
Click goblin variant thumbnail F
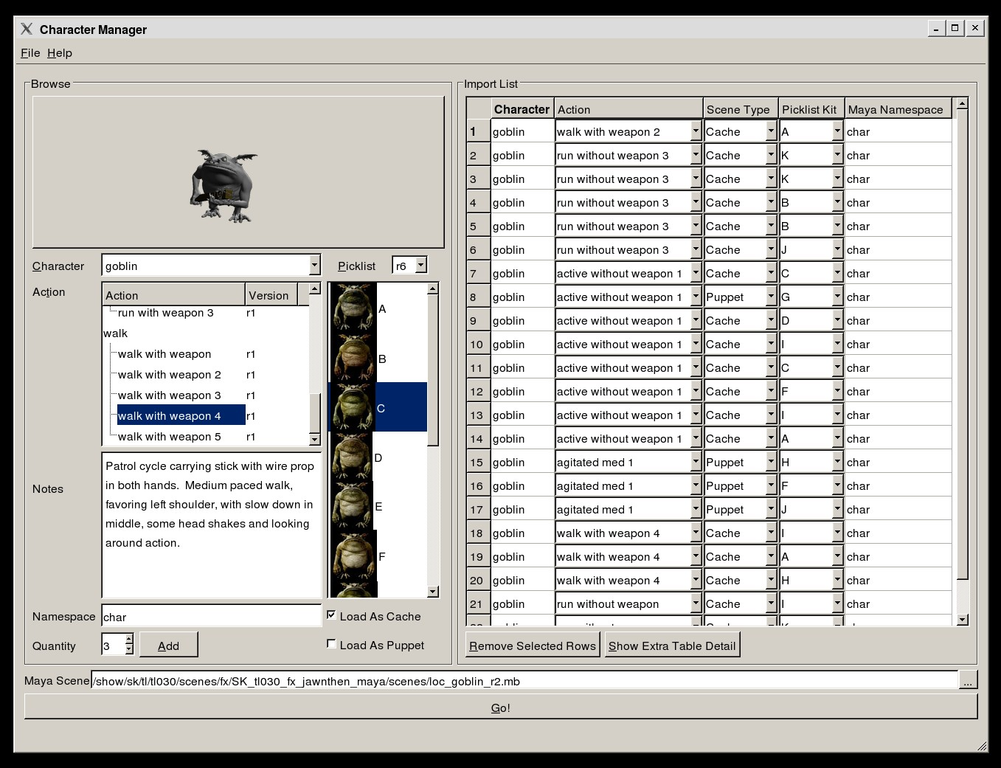point(353,555)
